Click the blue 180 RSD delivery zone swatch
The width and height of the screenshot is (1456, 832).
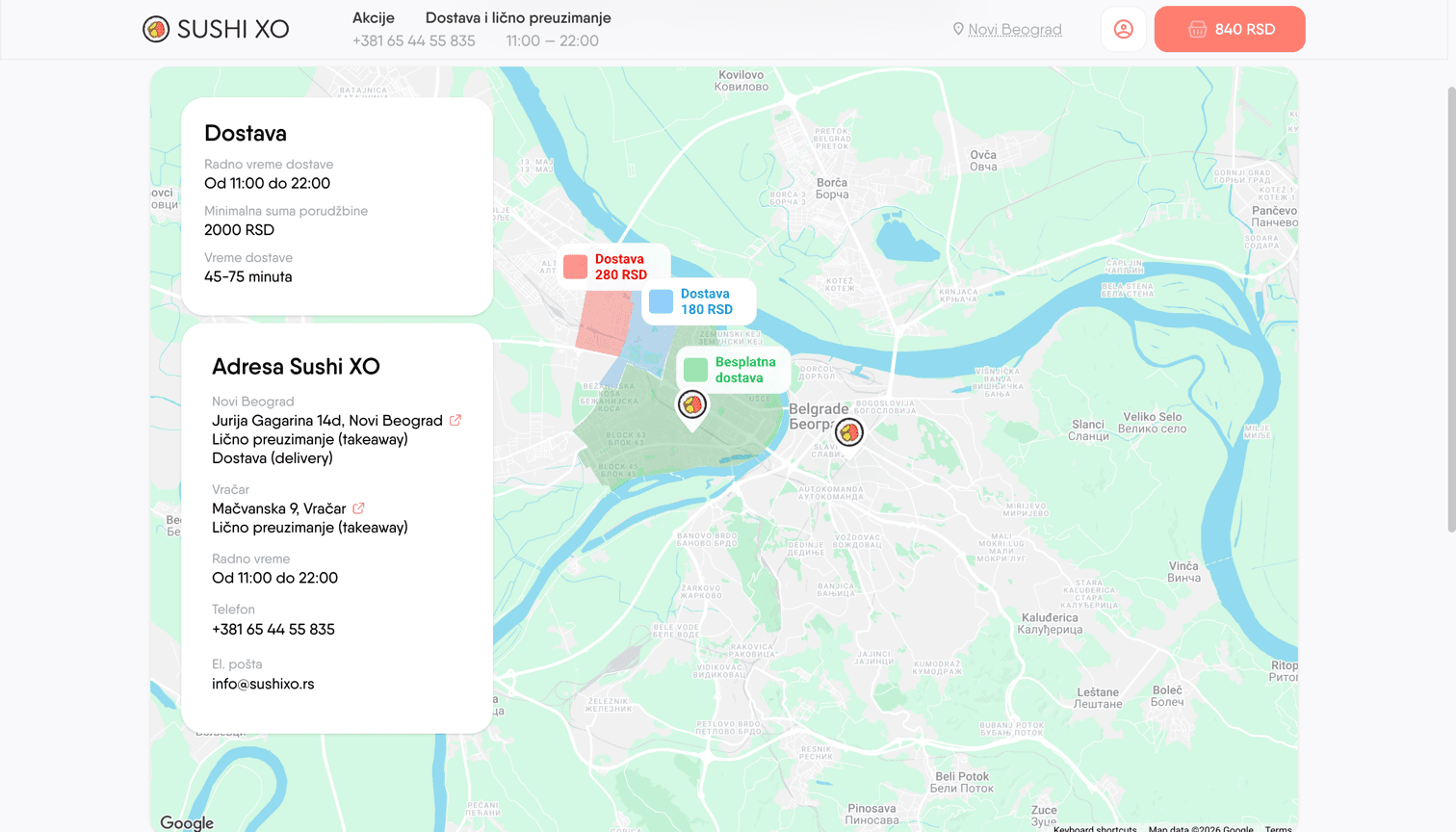[662, 301]
